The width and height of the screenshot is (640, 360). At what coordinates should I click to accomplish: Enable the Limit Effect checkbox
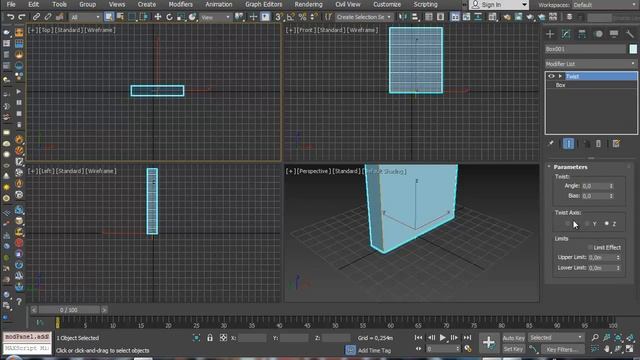click(x=590, y=247)
